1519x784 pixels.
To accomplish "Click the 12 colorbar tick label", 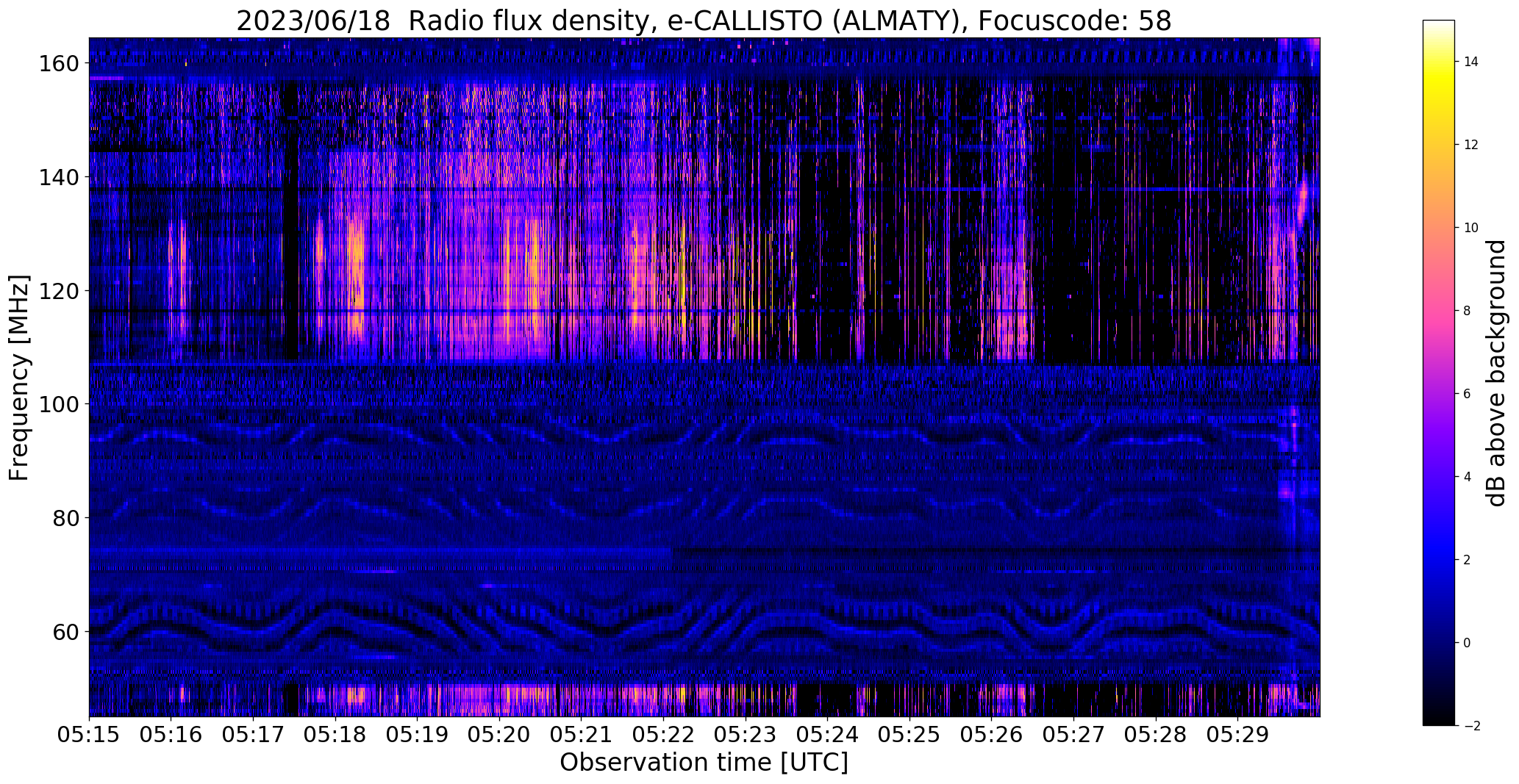I will tap(1471, 145).
